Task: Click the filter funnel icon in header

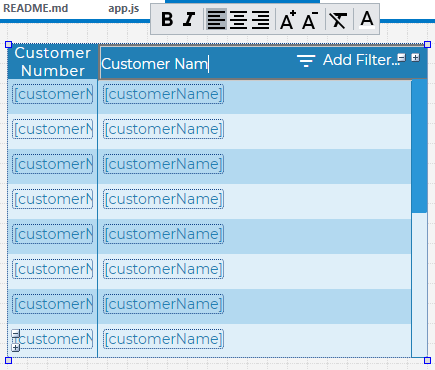Action: (x=306, y=61)
